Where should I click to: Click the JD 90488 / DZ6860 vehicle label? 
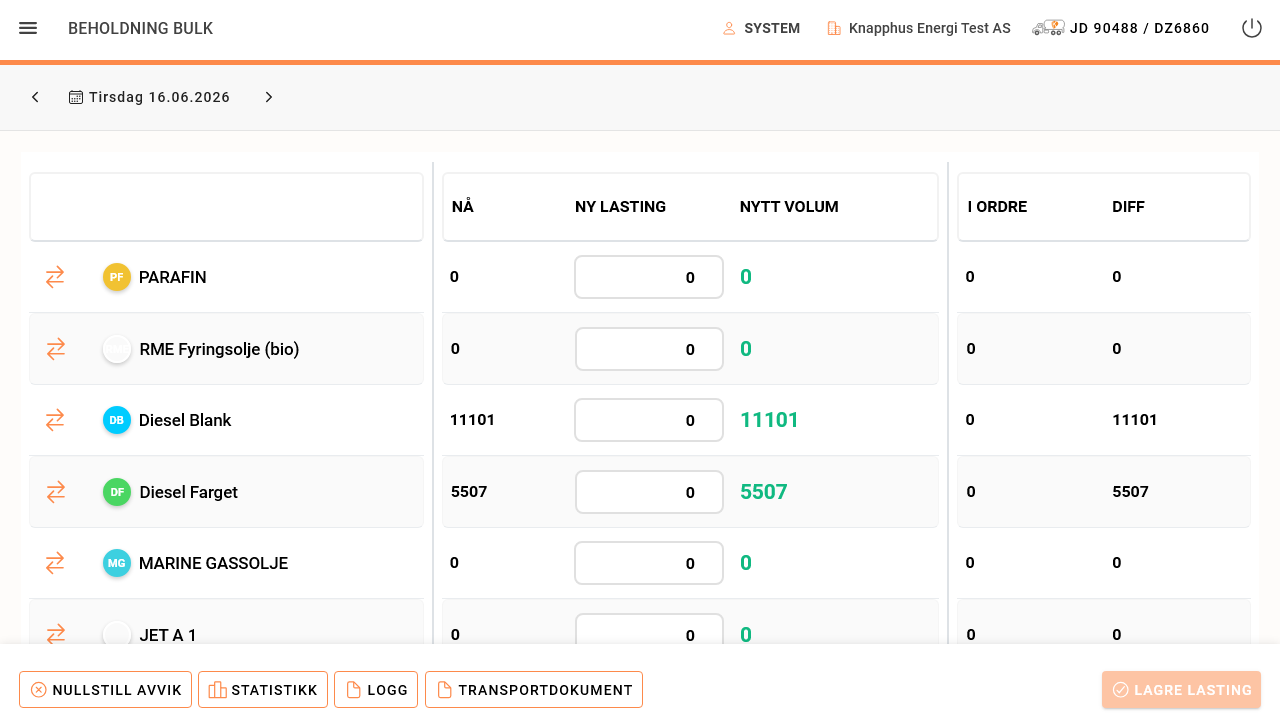(x=1140, y=28)
